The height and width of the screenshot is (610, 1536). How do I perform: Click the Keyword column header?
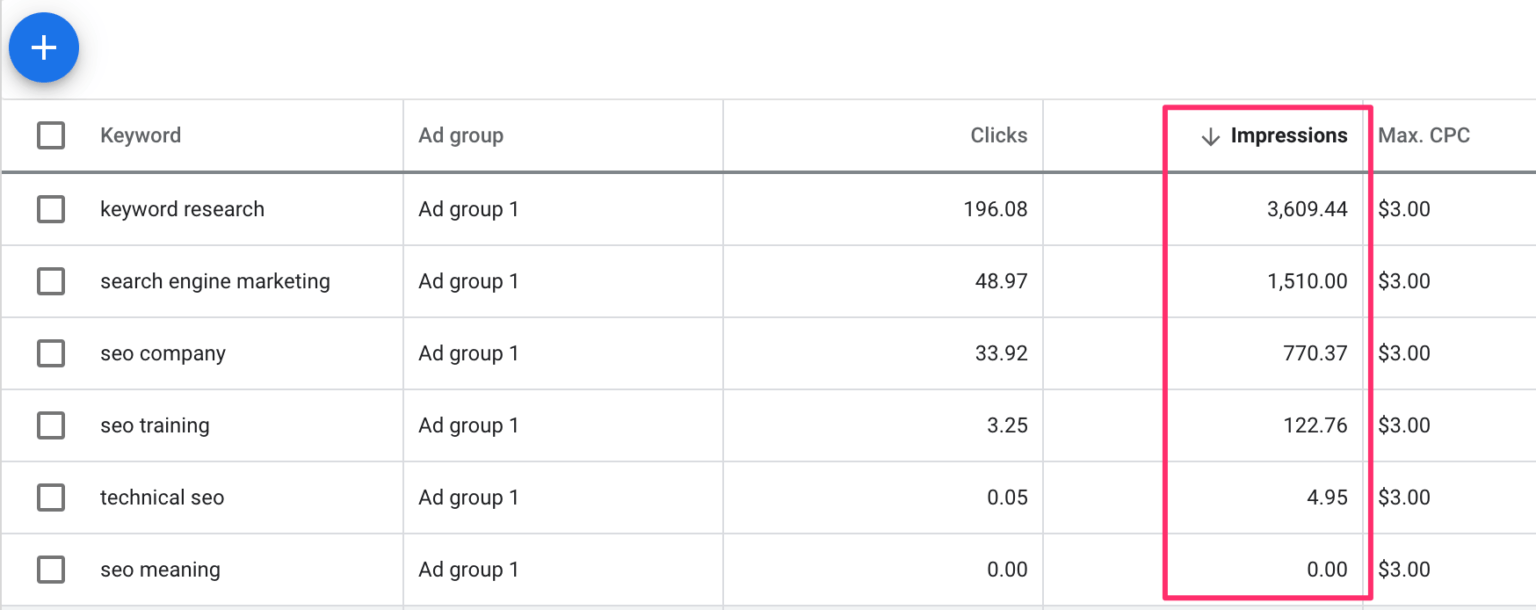coord(141,135)
